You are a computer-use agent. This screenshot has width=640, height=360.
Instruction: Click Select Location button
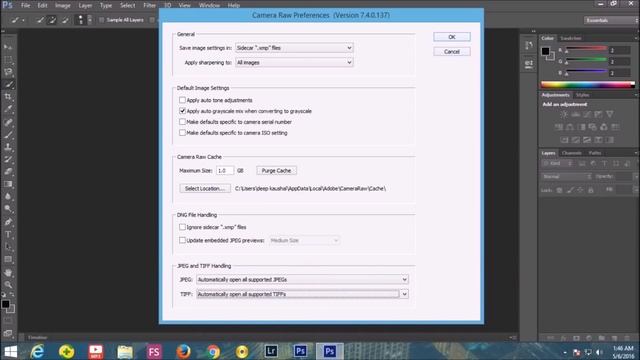point(205,189)
